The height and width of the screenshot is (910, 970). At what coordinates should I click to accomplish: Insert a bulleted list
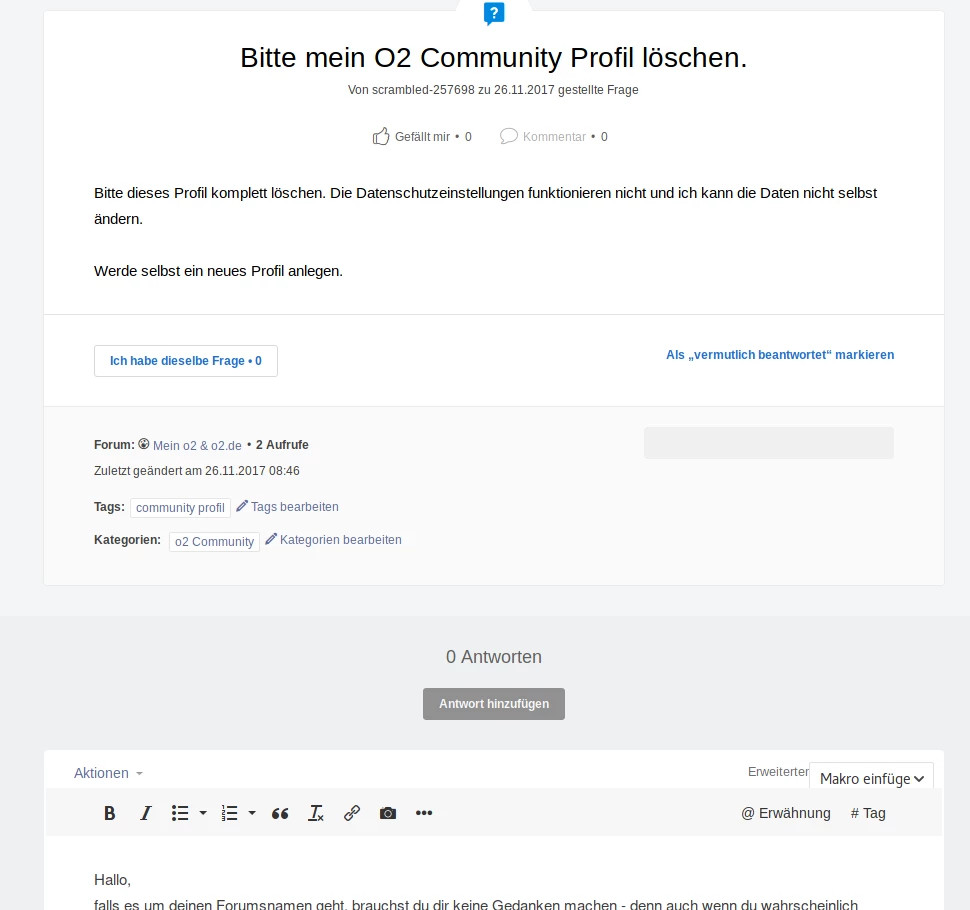click(180, 813)
